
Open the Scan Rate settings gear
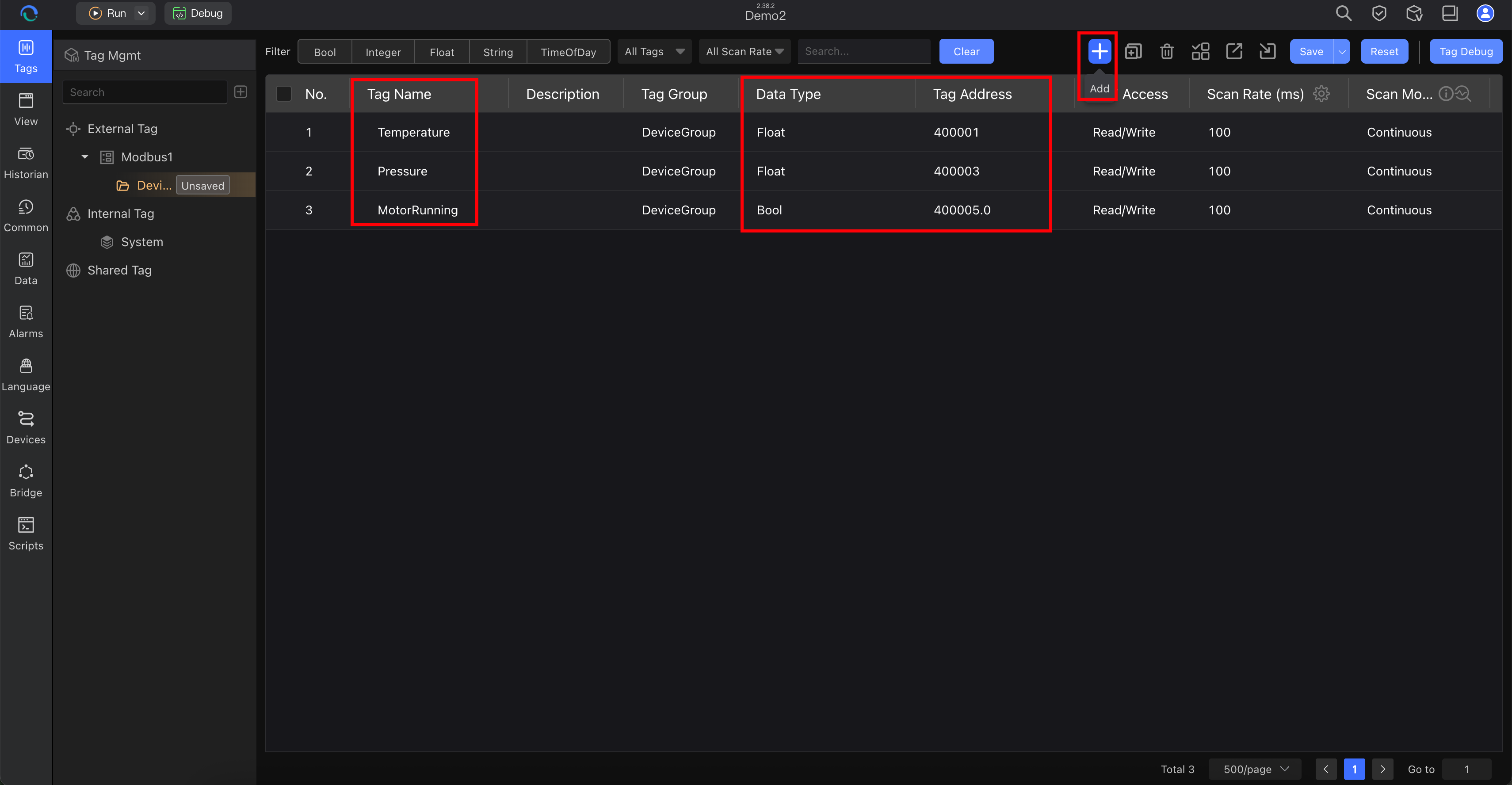coord(1321,94)
